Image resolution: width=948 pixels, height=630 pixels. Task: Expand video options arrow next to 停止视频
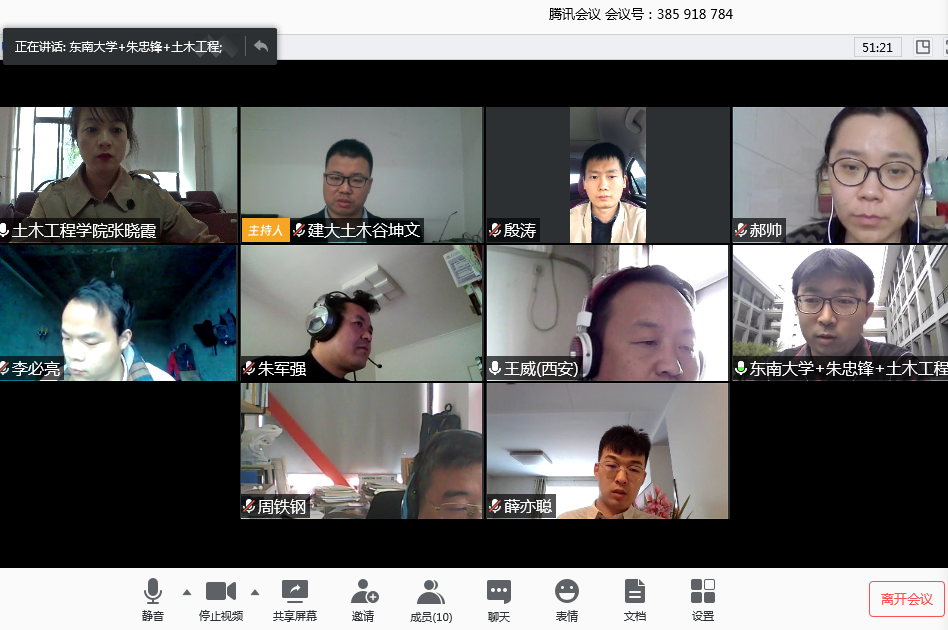[255, 591]
